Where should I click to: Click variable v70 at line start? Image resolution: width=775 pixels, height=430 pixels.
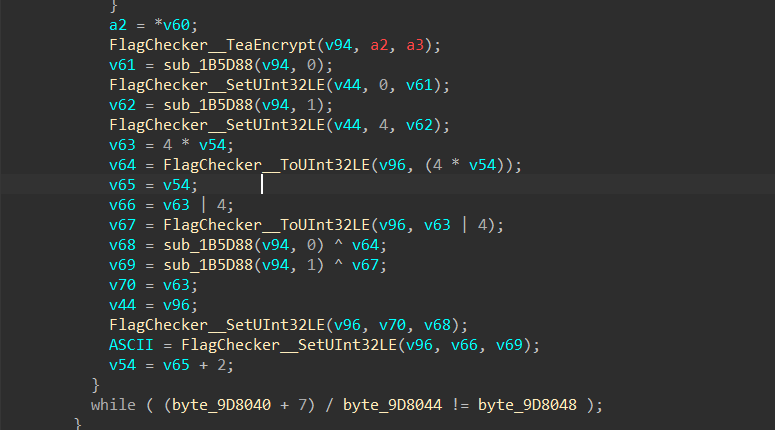(121, 284)
